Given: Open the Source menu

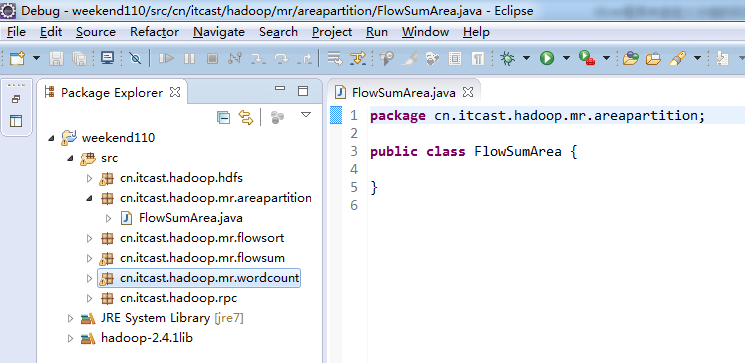Looking at the screenshot, I should [96, 32].
